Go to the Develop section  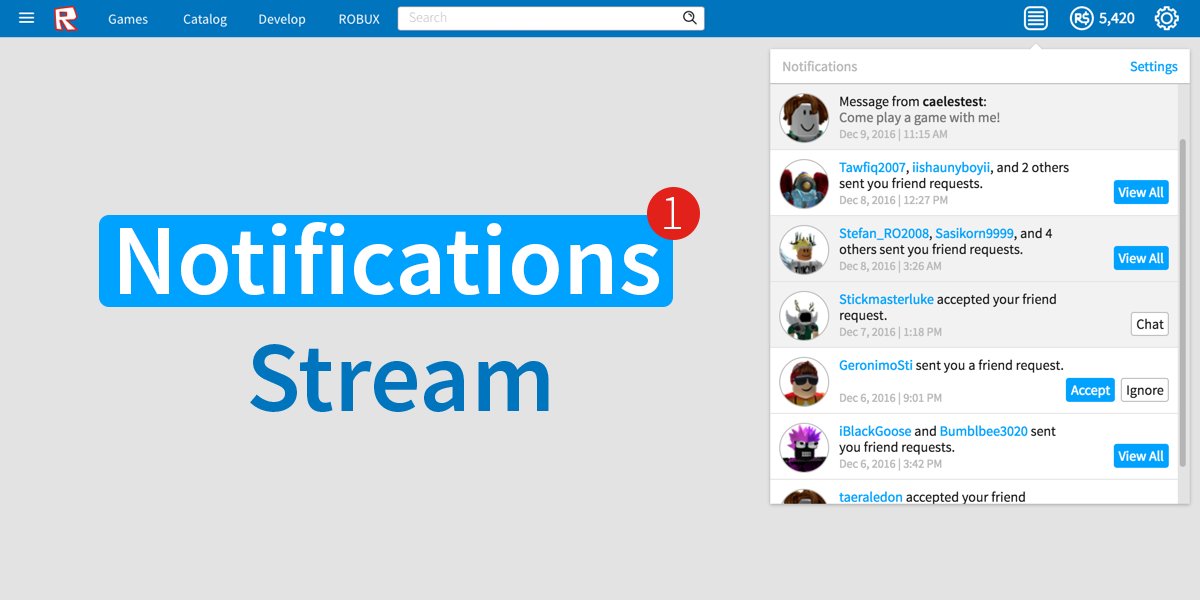click(282, 19)
